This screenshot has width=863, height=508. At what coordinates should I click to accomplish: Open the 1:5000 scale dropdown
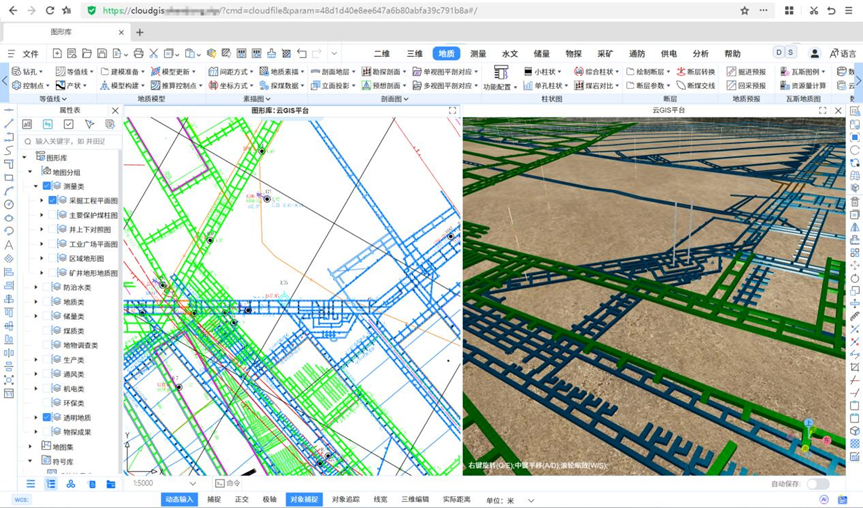click(192, 484)
